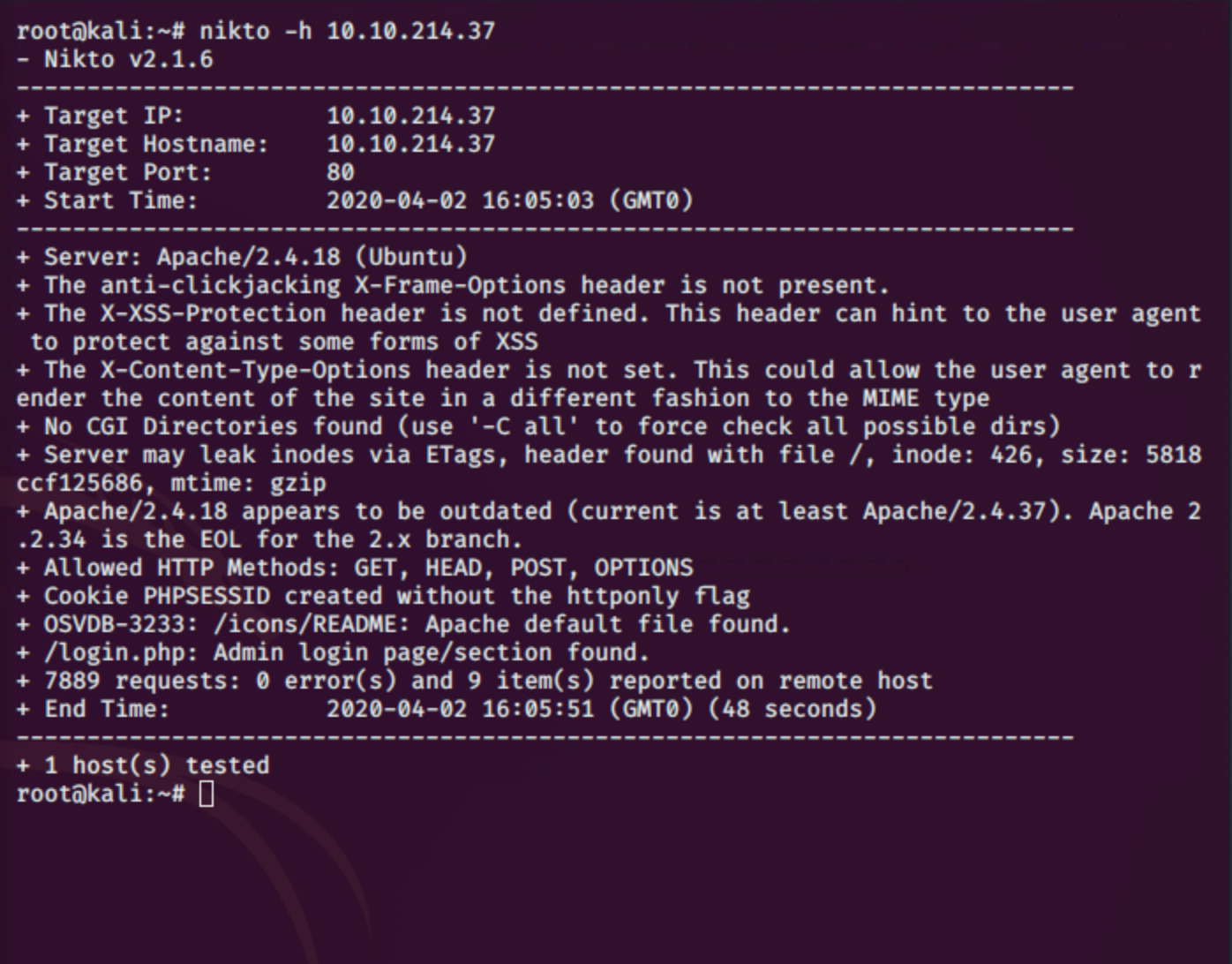Click the anti-clickjacking X-Frame-Options finding

466,285
